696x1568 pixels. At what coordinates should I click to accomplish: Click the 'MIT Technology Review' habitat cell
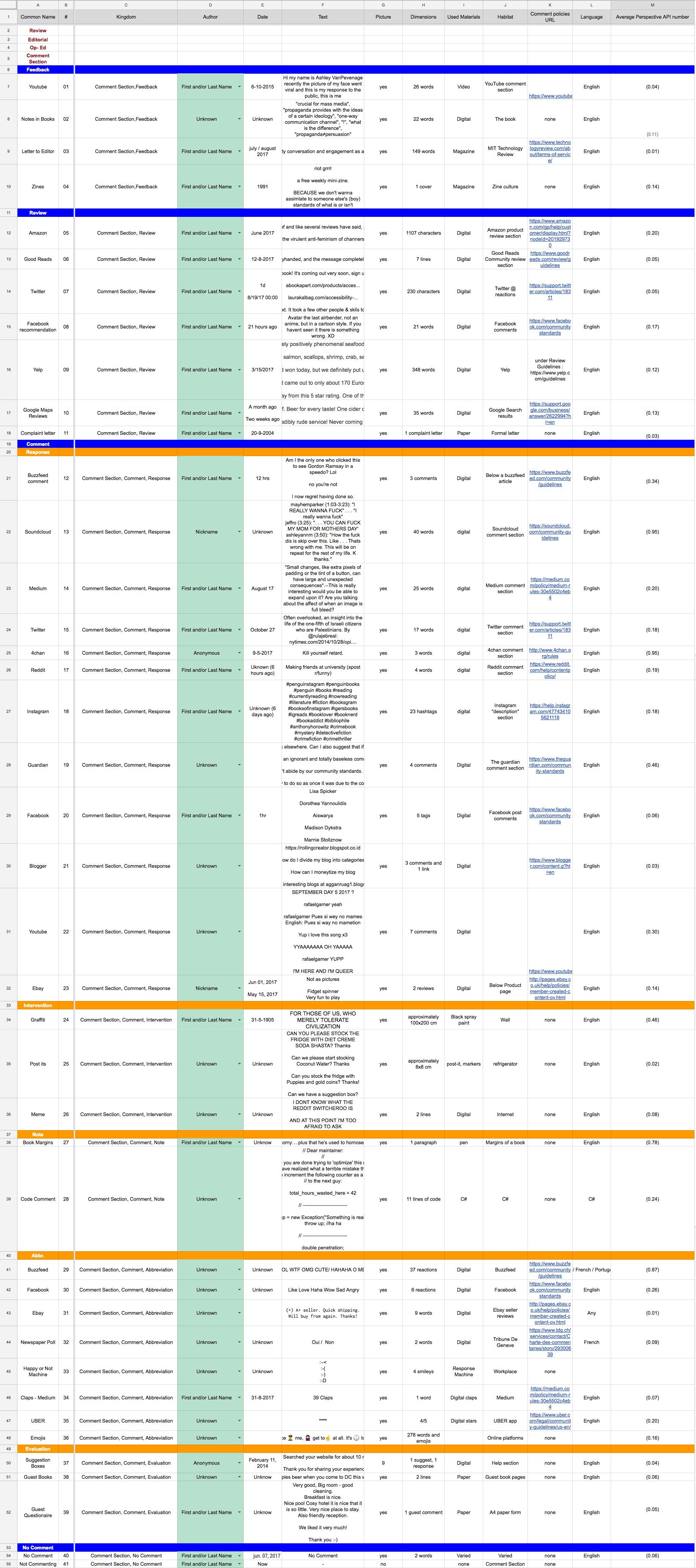[505, 152]
